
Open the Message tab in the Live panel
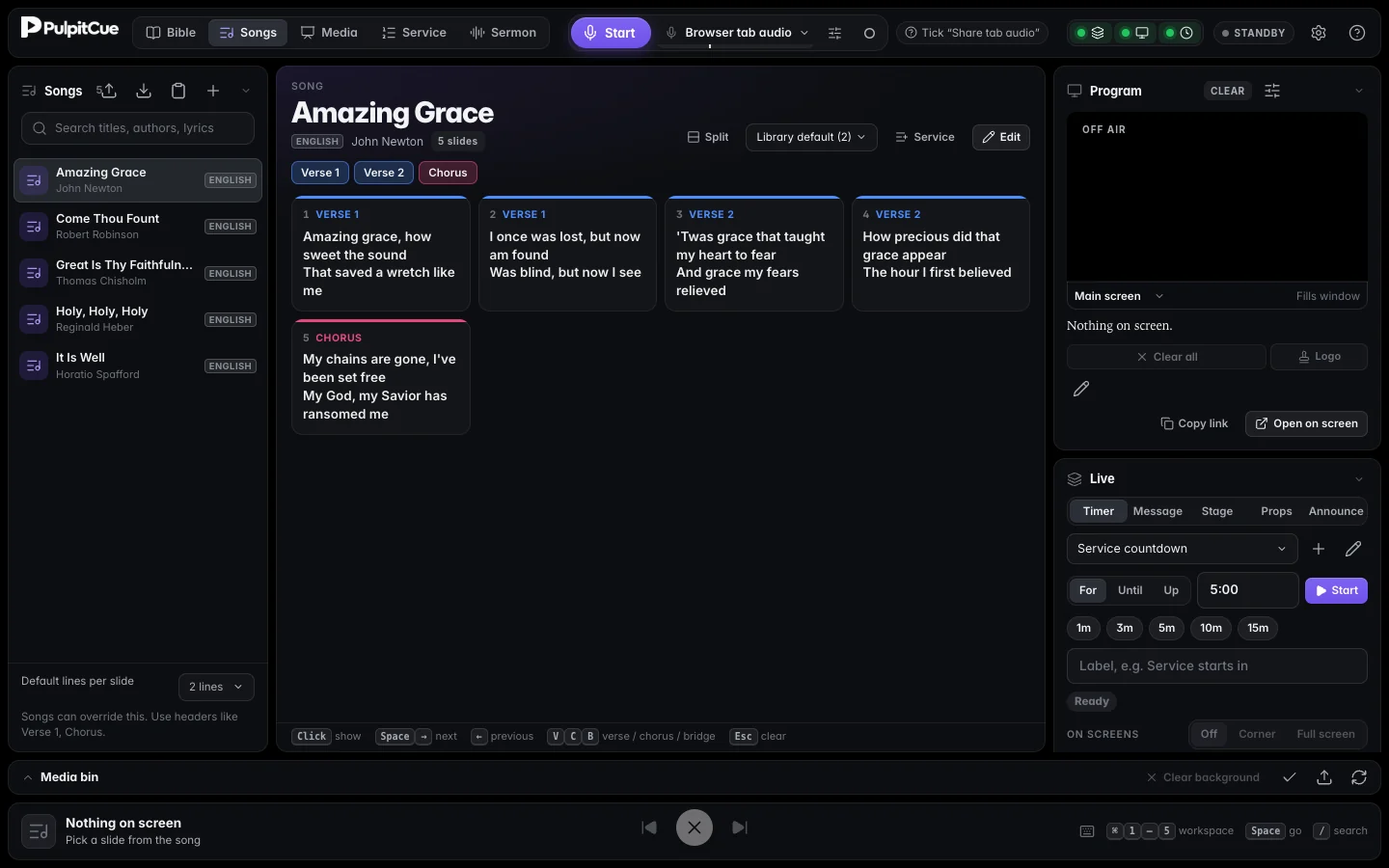pos(1157,511)
